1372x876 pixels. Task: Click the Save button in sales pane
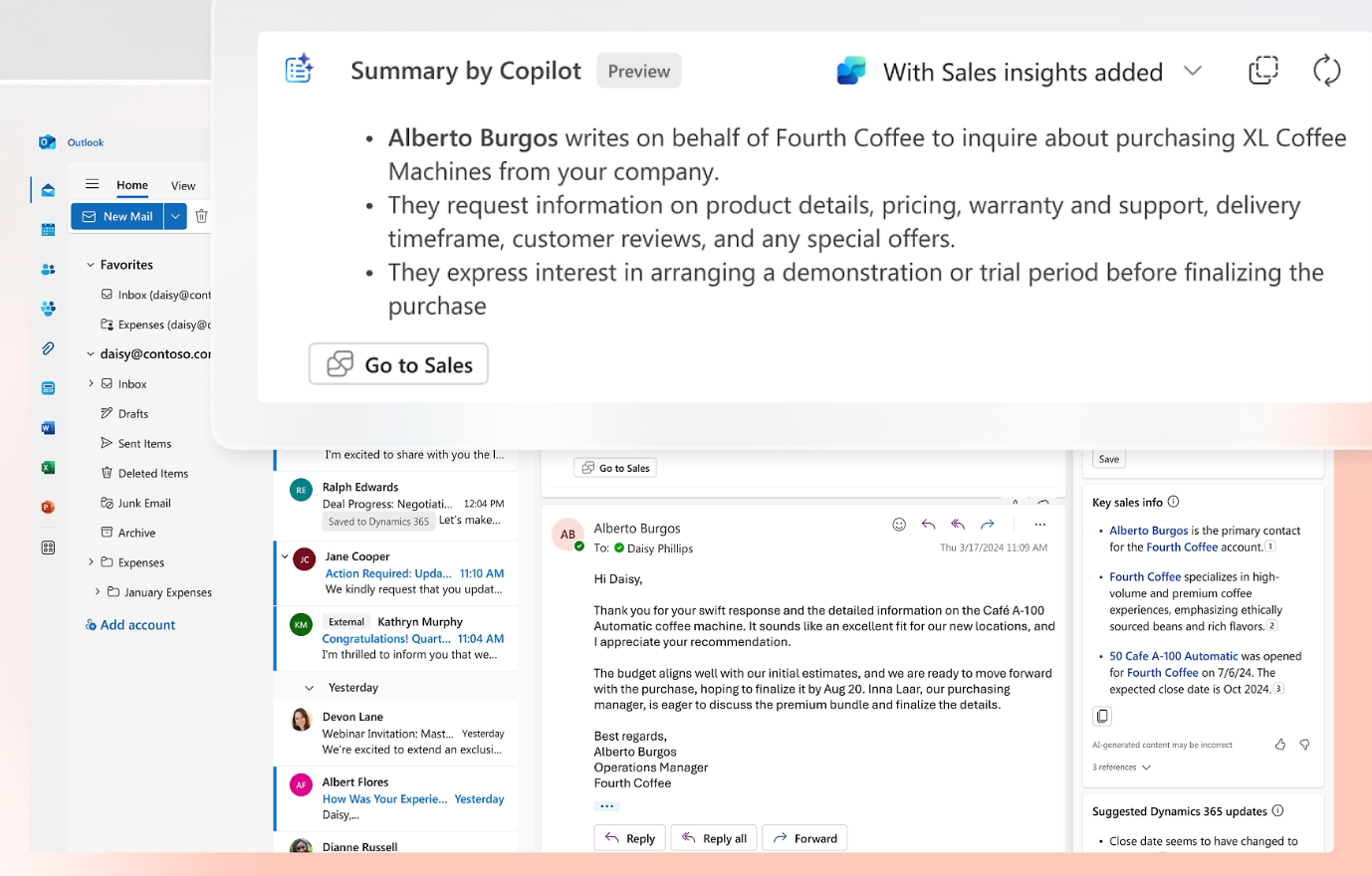pyautogui.click(x=1109, y=459)
